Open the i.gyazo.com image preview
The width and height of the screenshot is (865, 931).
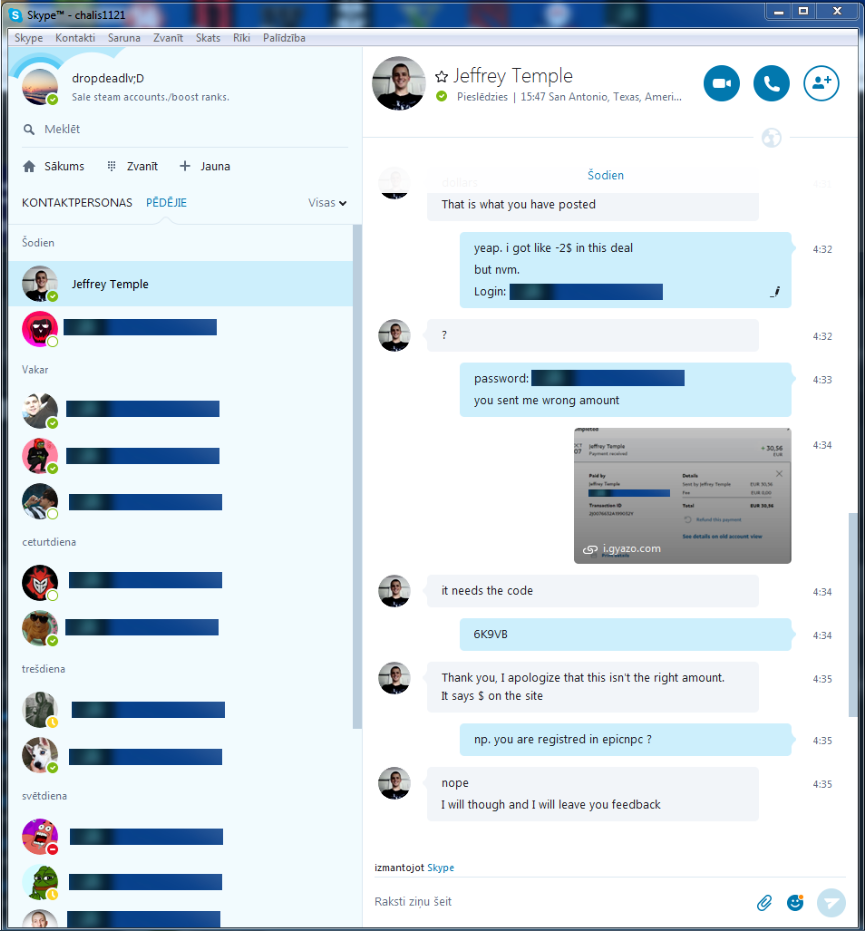tap(682, 496)
